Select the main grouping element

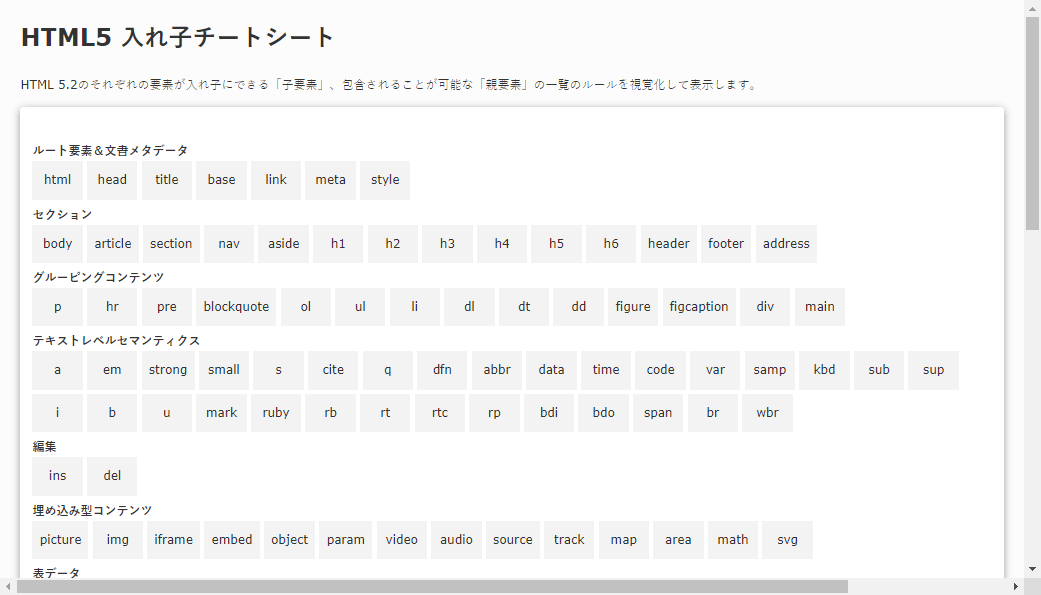click(819, 307)
